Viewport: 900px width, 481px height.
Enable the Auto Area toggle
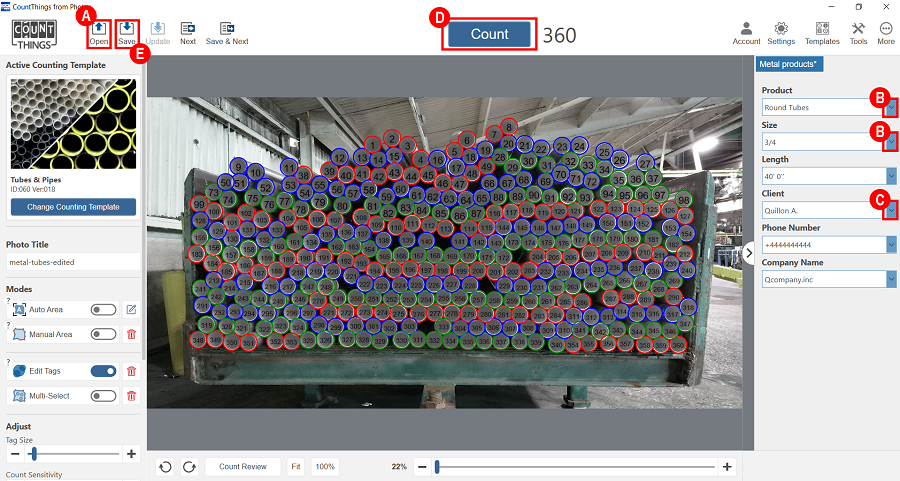click(x=103, y=310)
